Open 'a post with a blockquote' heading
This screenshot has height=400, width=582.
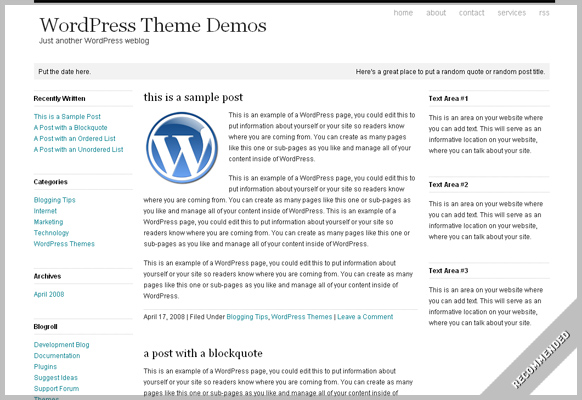[x=203, y=353]
